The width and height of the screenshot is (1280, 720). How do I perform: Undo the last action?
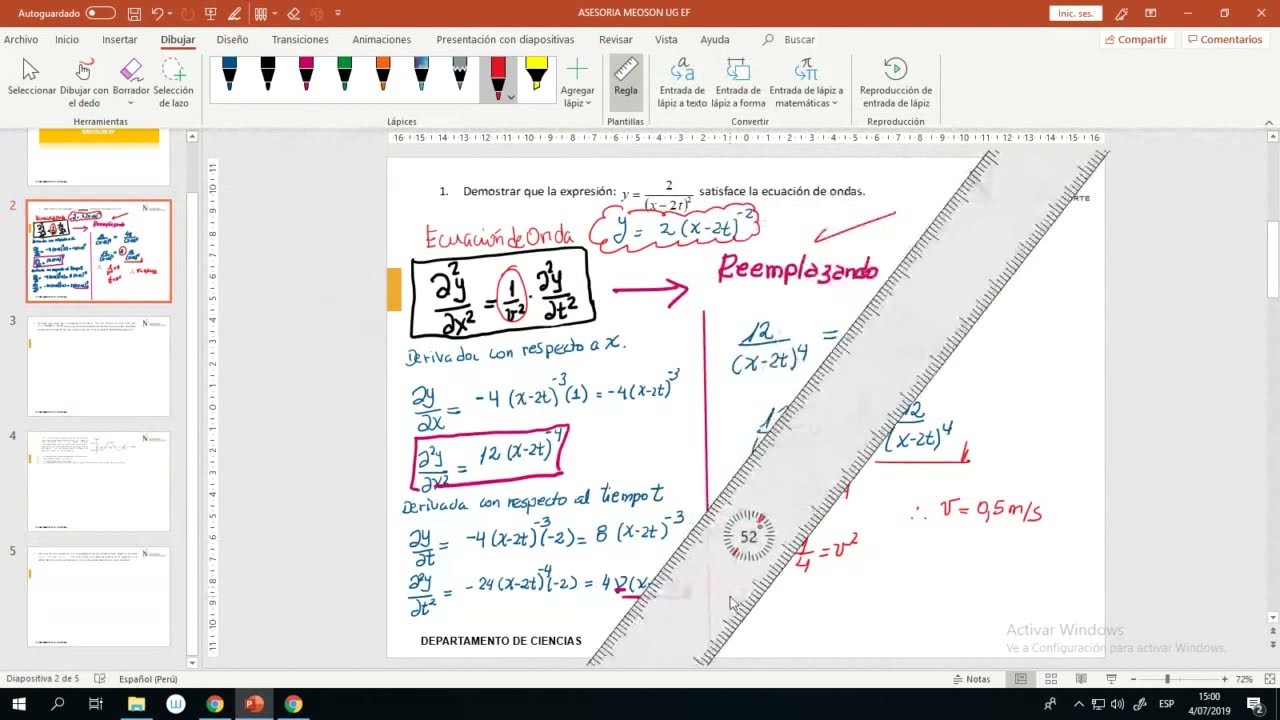[x=157, y=13]
